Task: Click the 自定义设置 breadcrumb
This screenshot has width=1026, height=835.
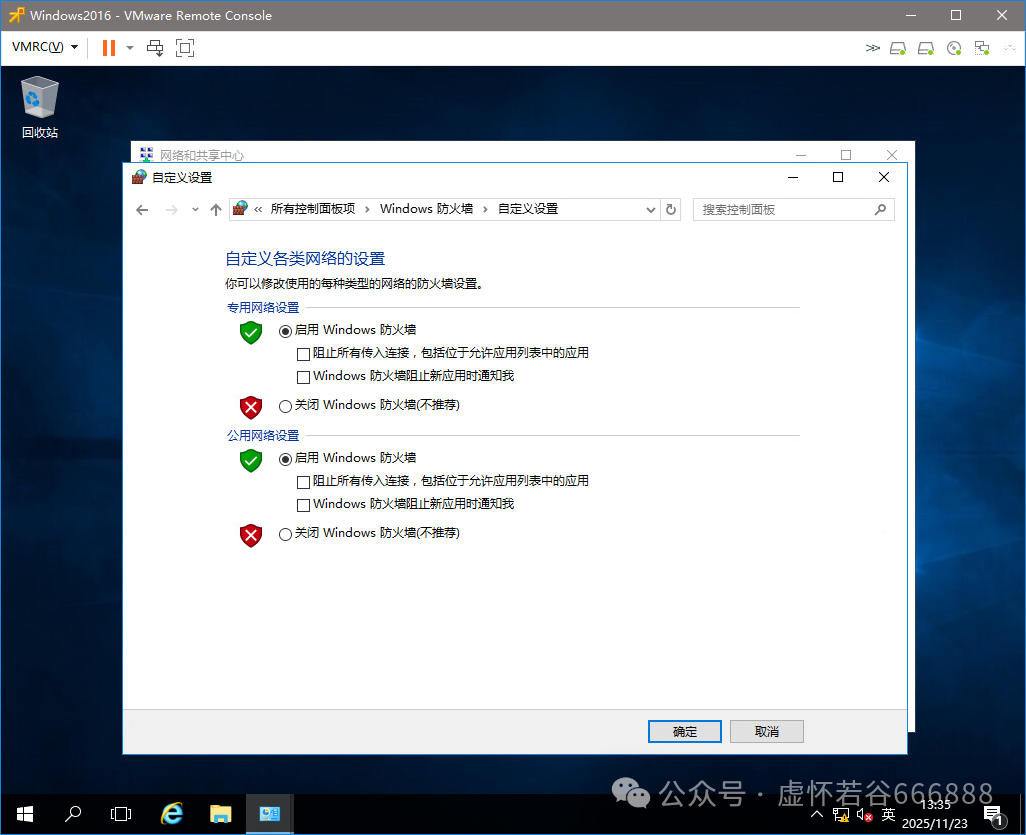Action: [528, 209]
